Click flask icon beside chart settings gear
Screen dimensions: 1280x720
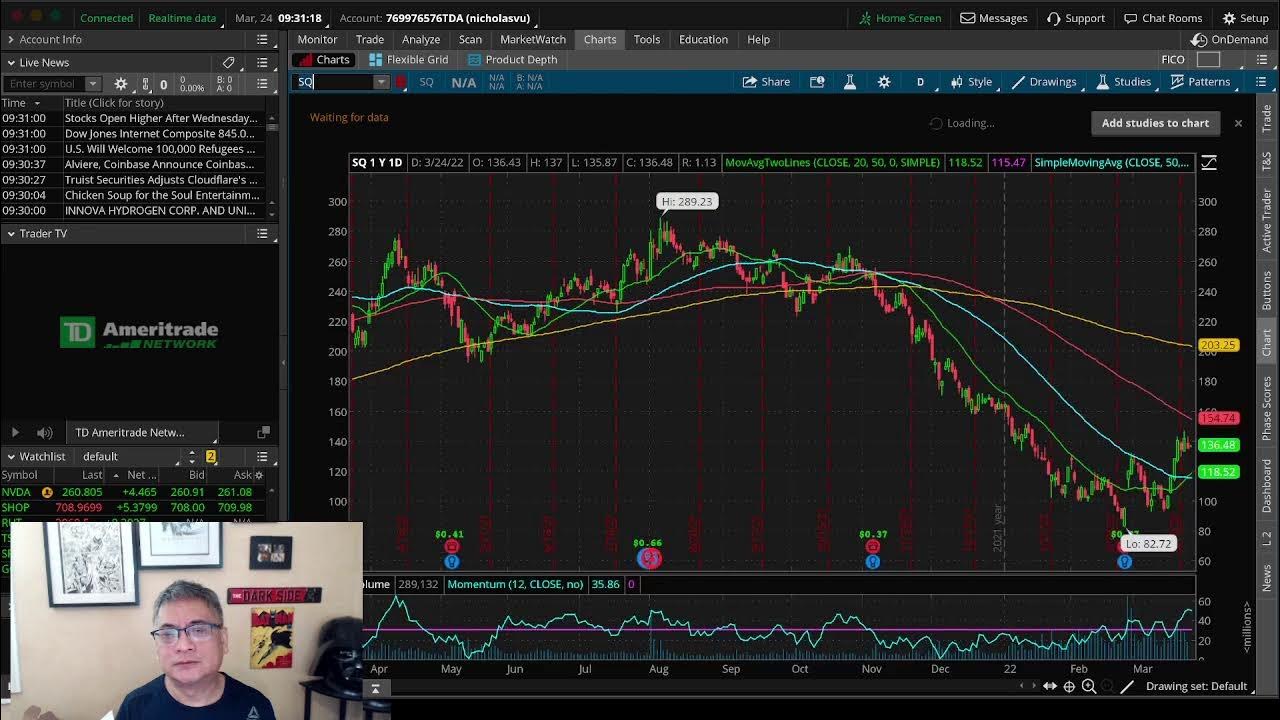point(850,82)
